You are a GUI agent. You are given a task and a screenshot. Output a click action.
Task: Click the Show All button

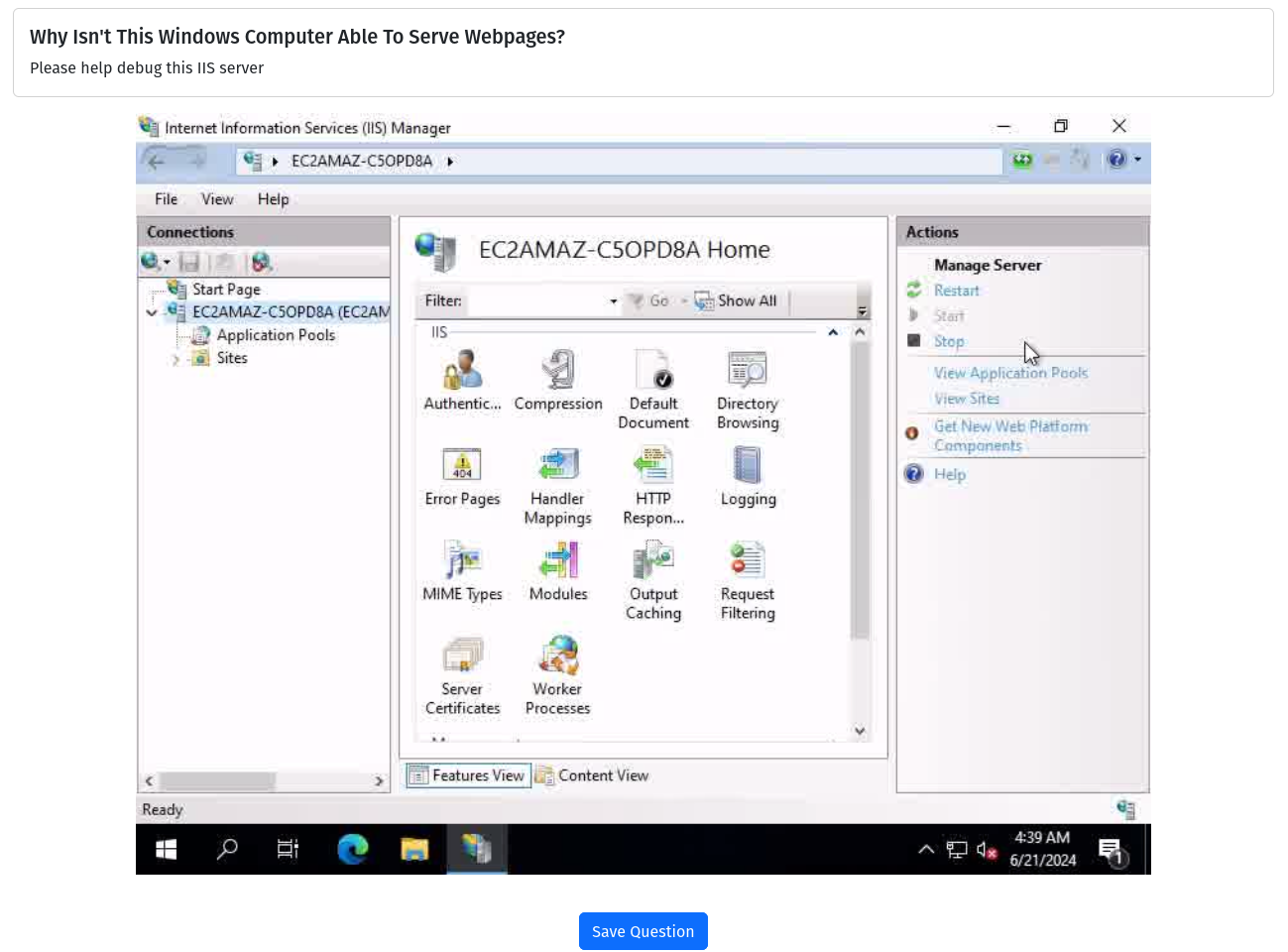coord(736,301)
